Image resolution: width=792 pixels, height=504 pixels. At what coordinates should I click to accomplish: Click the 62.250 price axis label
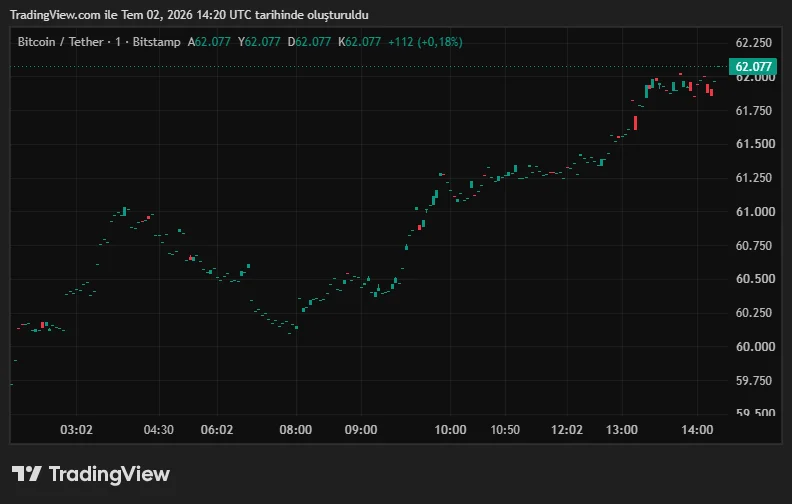754,43
